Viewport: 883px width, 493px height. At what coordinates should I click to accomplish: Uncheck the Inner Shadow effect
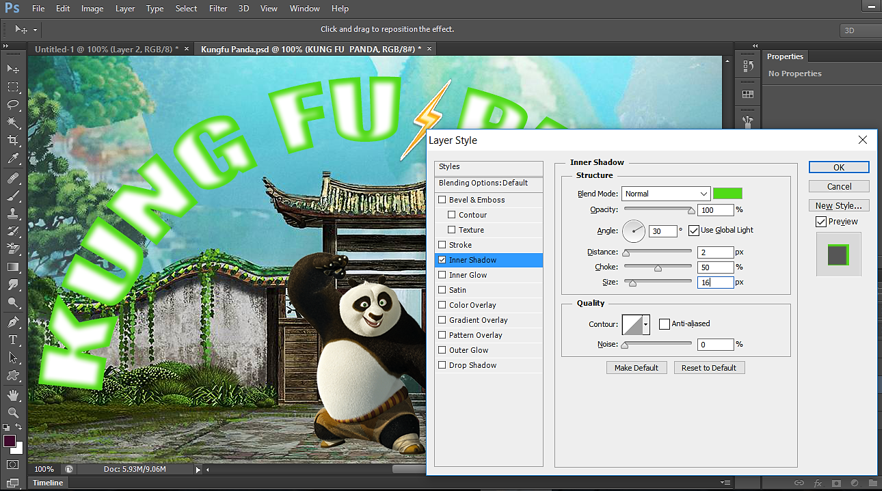coord(442,260)
